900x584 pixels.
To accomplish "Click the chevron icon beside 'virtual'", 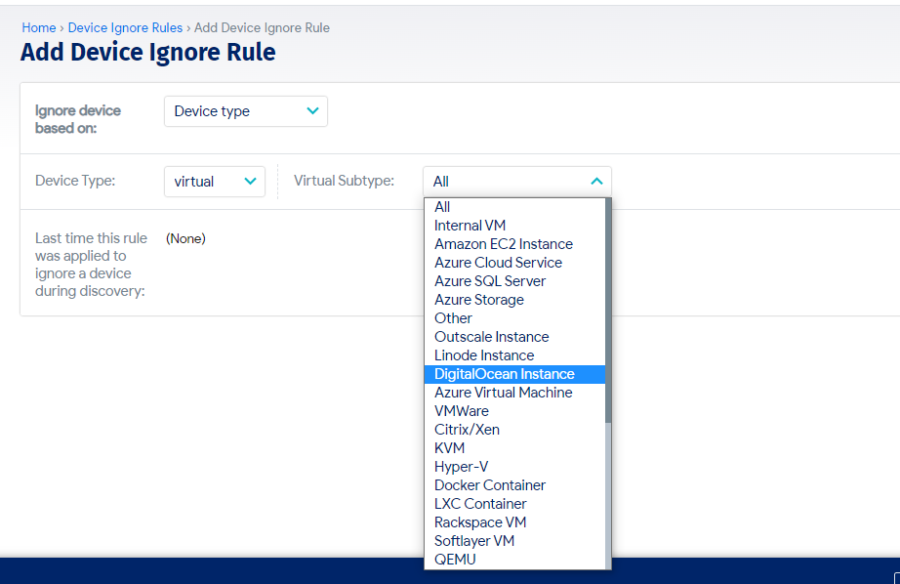I will (251, 181).
